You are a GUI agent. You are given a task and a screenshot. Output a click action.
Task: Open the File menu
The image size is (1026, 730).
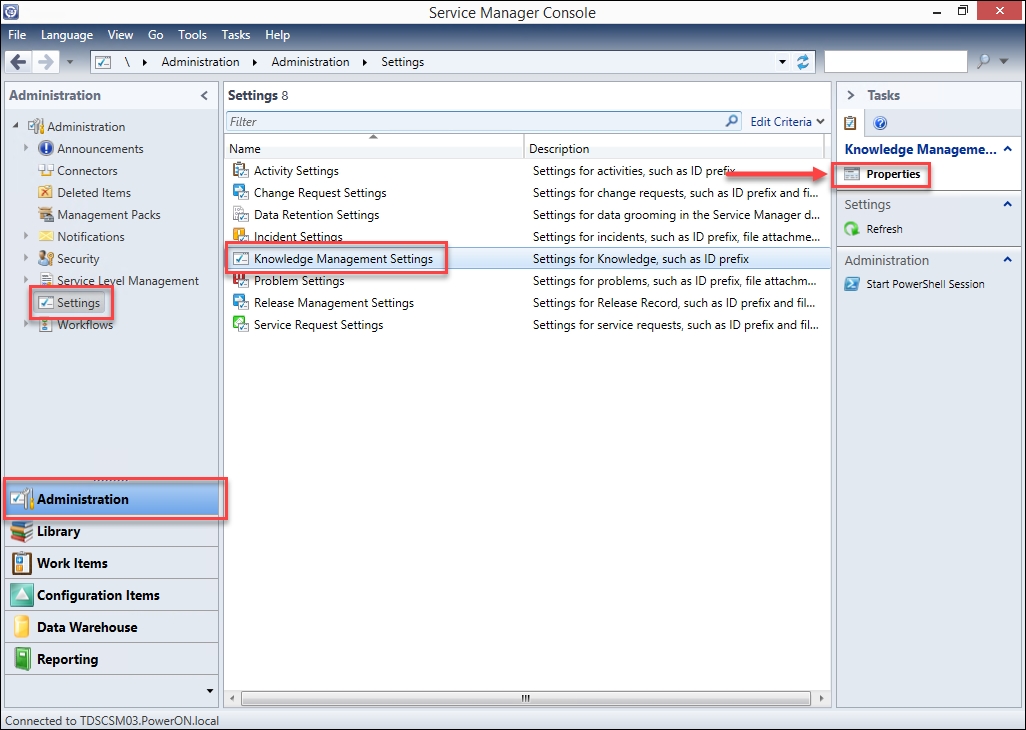[x=17, y=35]
